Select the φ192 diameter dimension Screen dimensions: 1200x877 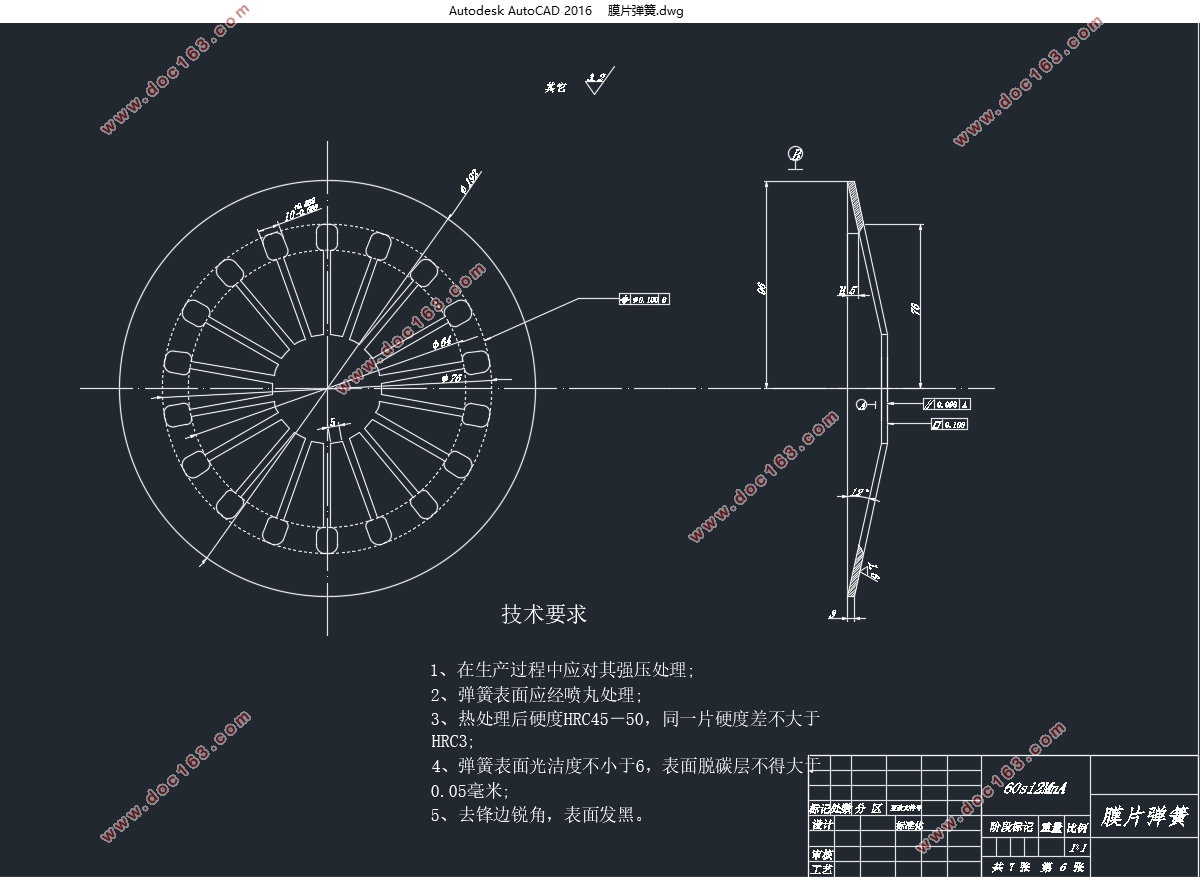click(469, 180)
